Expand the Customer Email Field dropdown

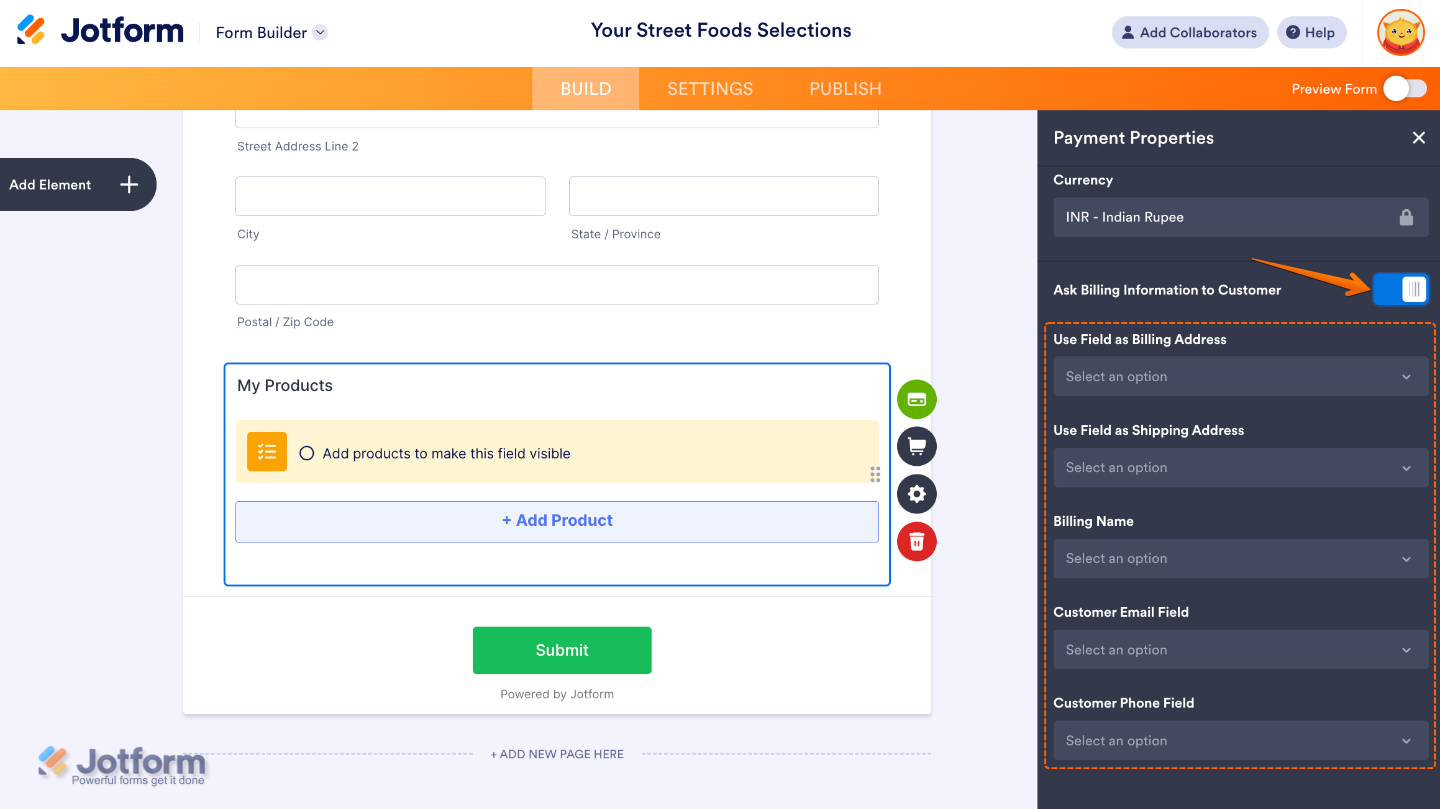point(1240,649)
